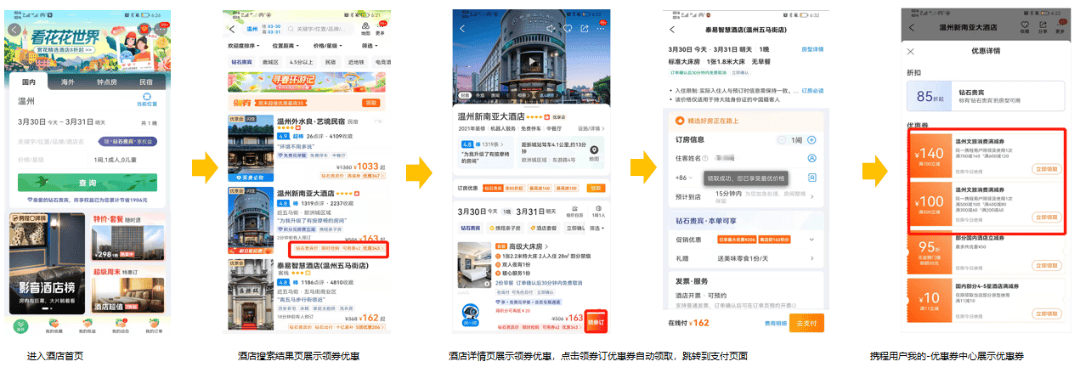Image resolution: width=1080 pixels, height=367 pixels.
Task: Switch to the 钟点房 tab
Action: tap(106, 82)
